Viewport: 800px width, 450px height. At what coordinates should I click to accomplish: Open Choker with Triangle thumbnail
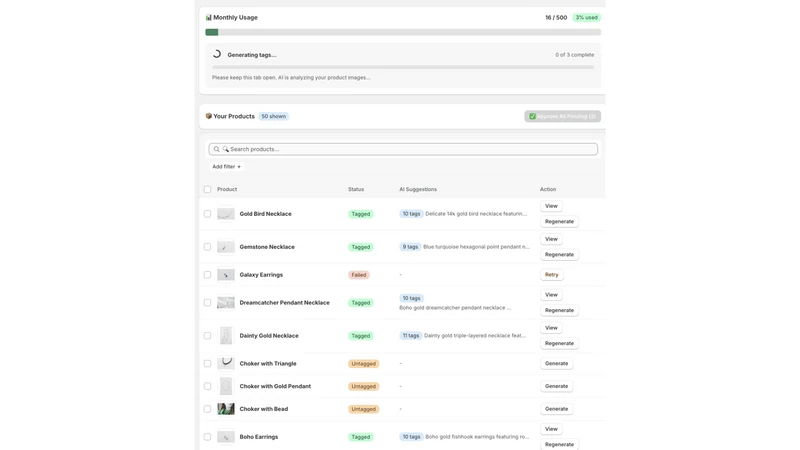point(226,363)
